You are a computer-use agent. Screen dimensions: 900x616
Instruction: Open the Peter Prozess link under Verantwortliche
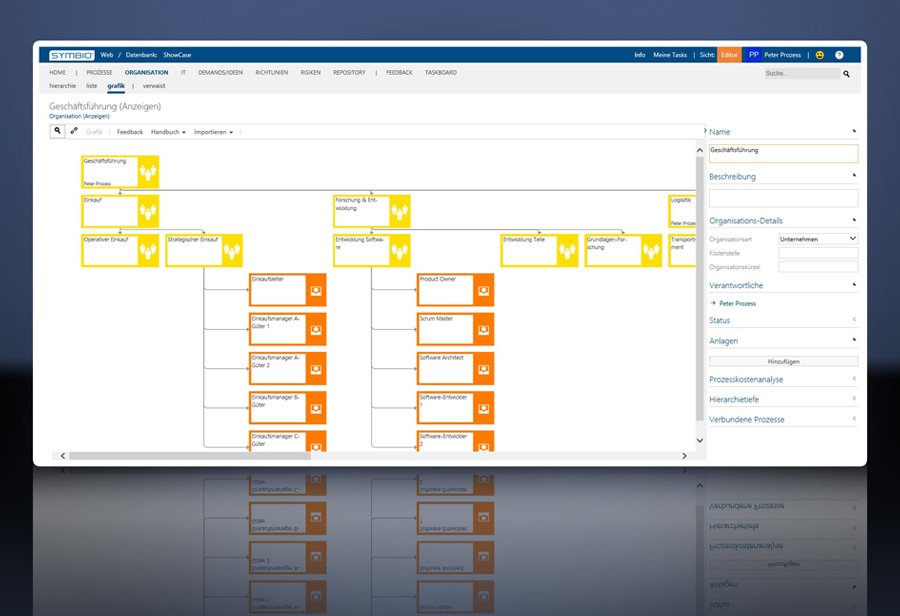[738, 303]
